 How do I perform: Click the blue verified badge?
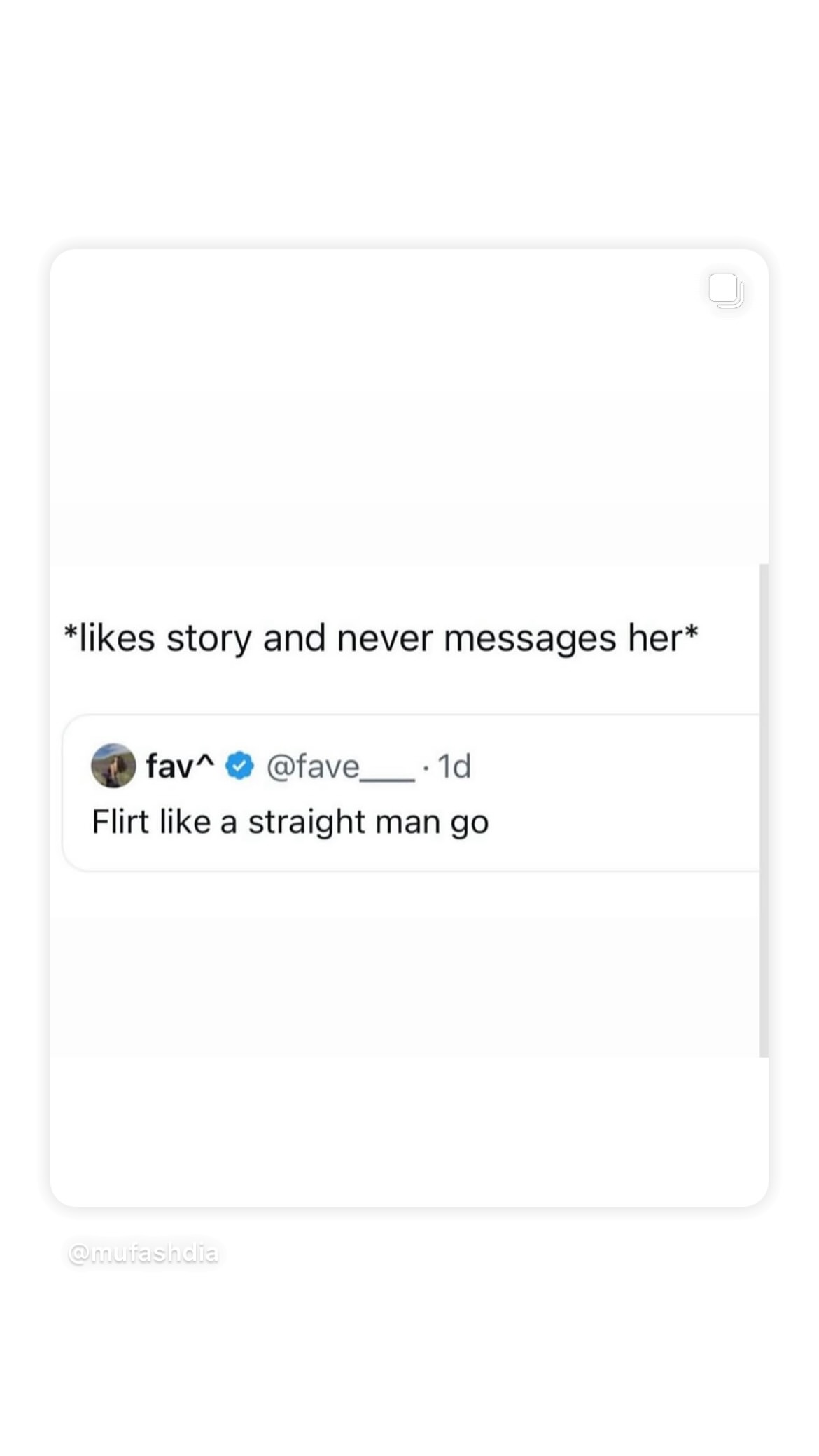(240, 766)
